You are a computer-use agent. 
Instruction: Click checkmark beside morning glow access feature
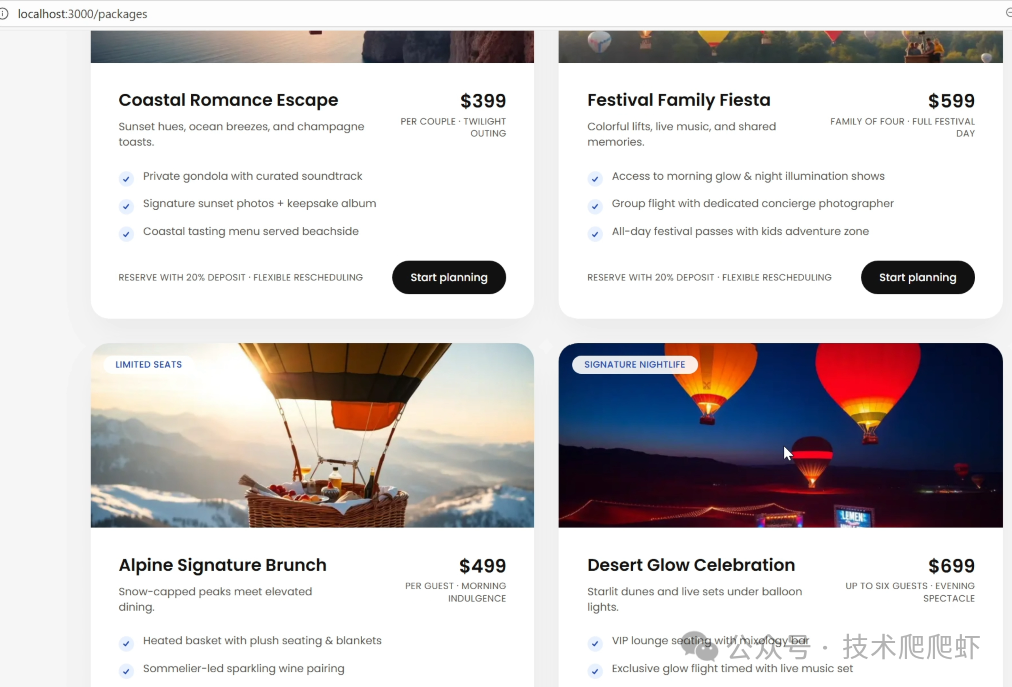[x=595, y=179]
